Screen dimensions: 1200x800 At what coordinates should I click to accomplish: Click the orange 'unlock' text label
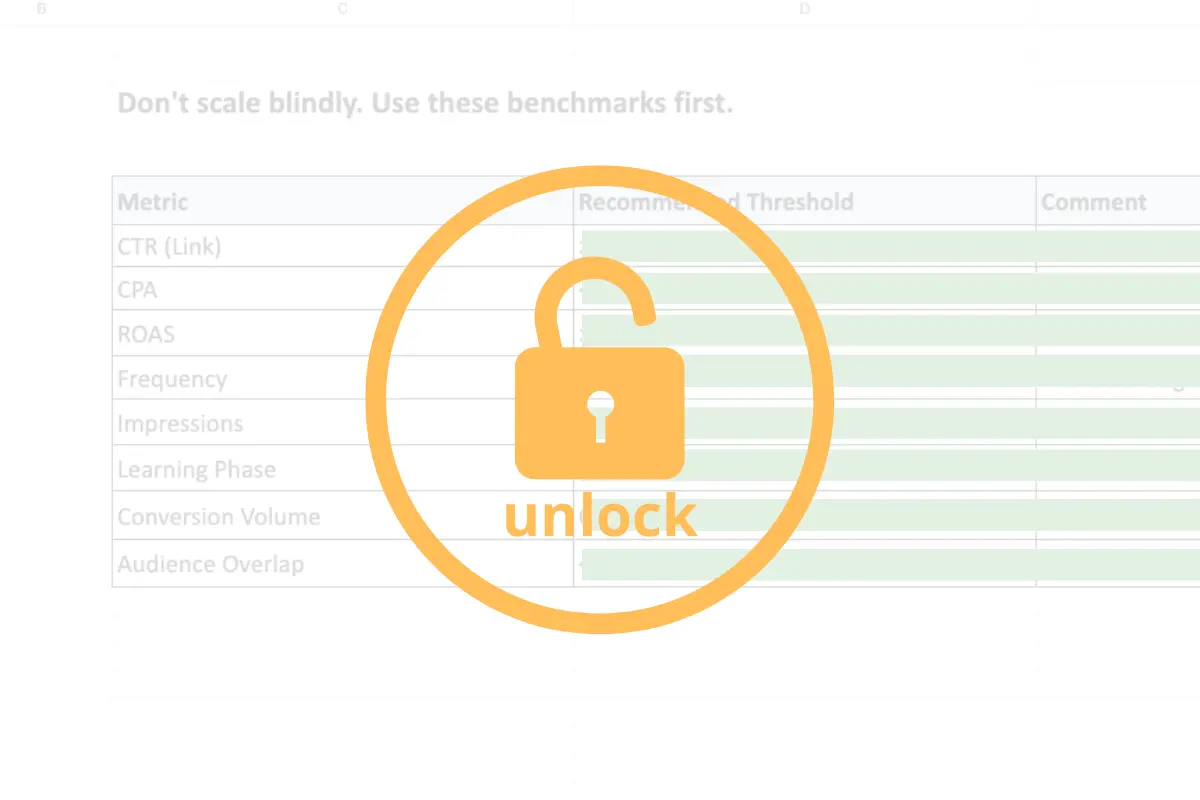[600, 516]
